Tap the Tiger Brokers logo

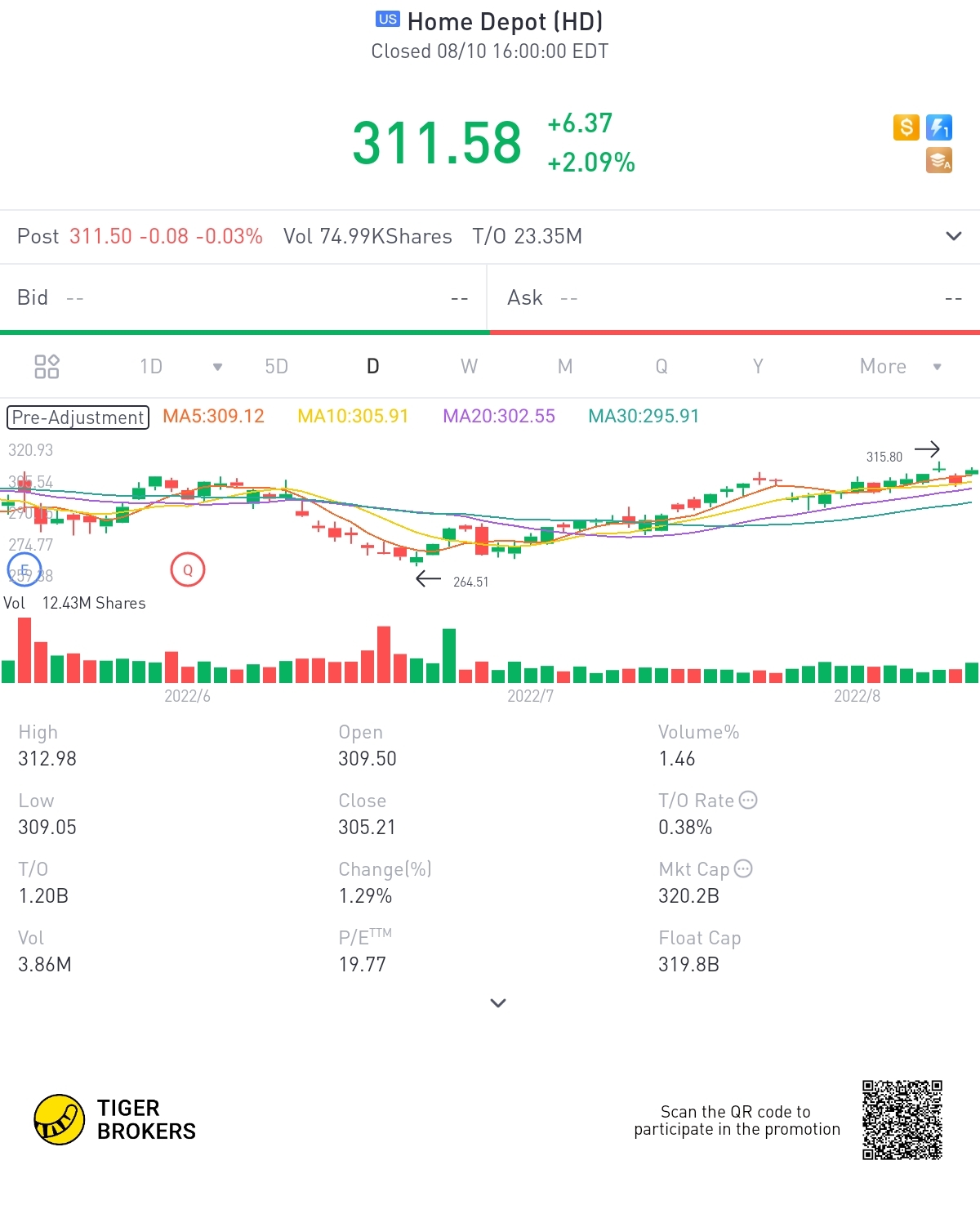(x=115, y=1119)
